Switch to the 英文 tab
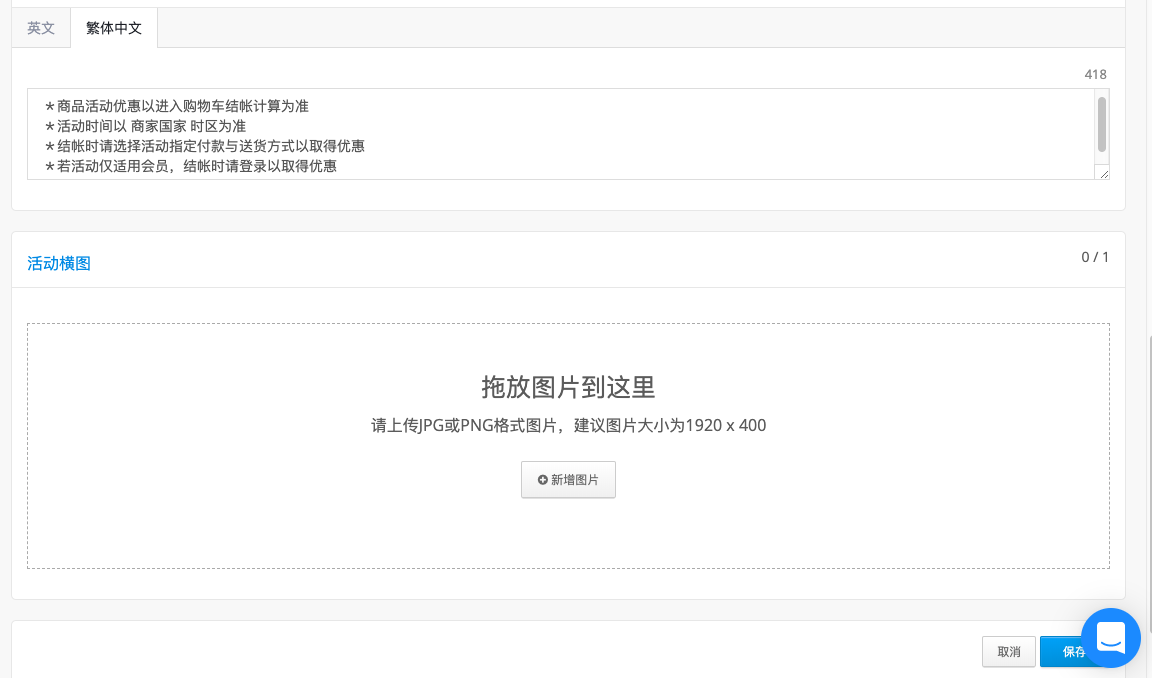The image size is (1152, 678). coord(41,28)
